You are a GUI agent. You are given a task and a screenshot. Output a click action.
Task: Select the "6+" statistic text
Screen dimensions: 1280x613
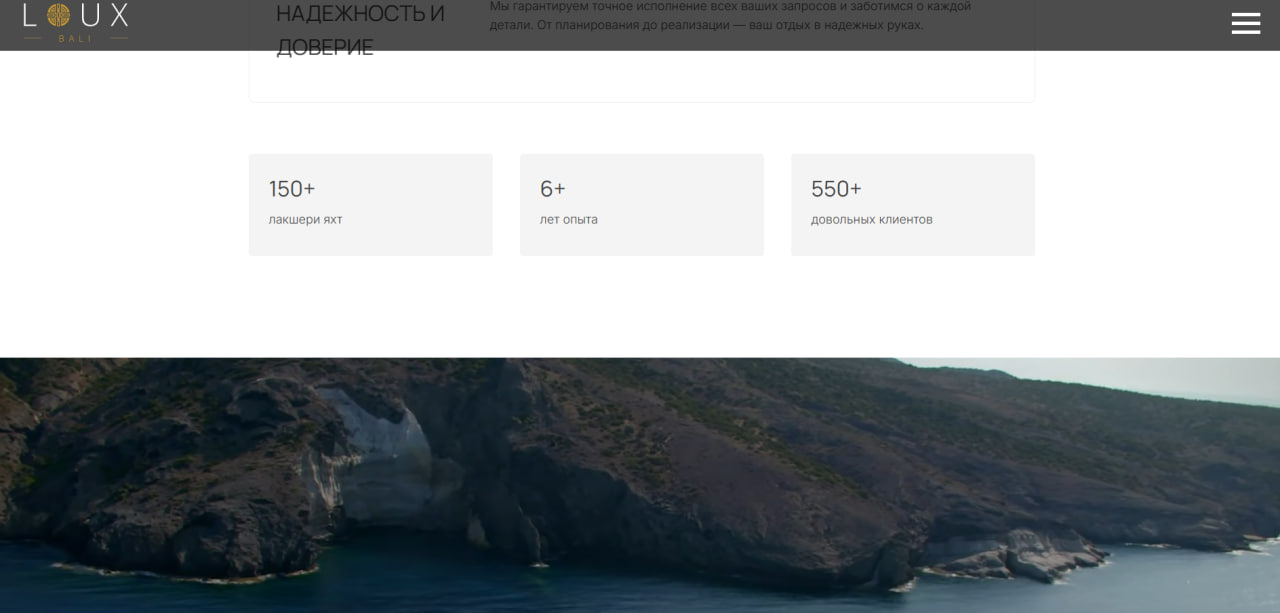pyautogui.click(x=553, y=189)
